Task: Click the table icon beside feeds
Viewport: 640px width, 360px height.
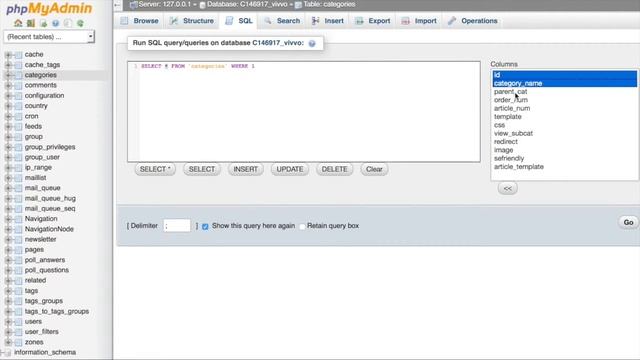Action: (18, 127)
